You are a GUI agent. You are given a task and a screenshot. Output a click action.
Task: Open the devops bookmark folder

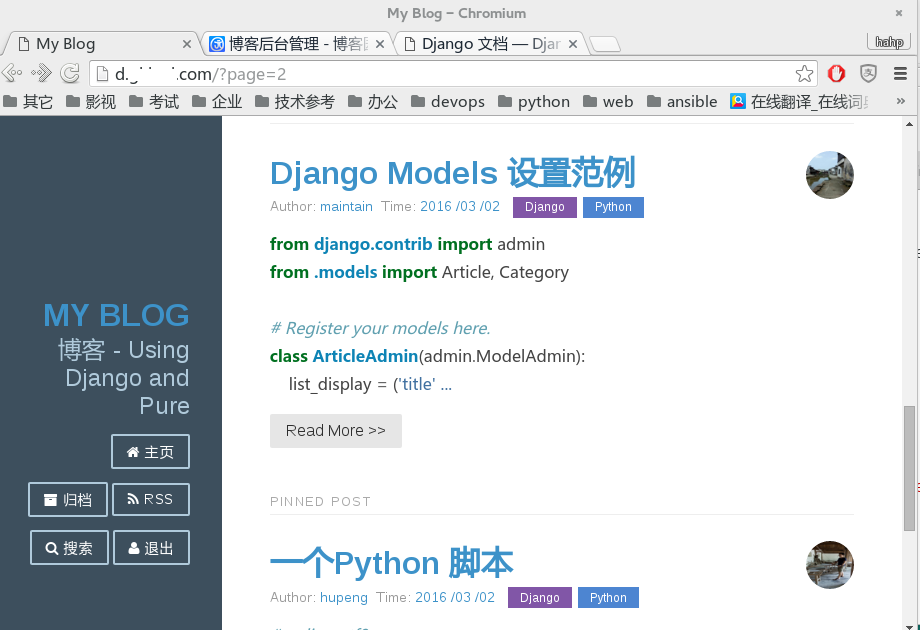(448, 101)
